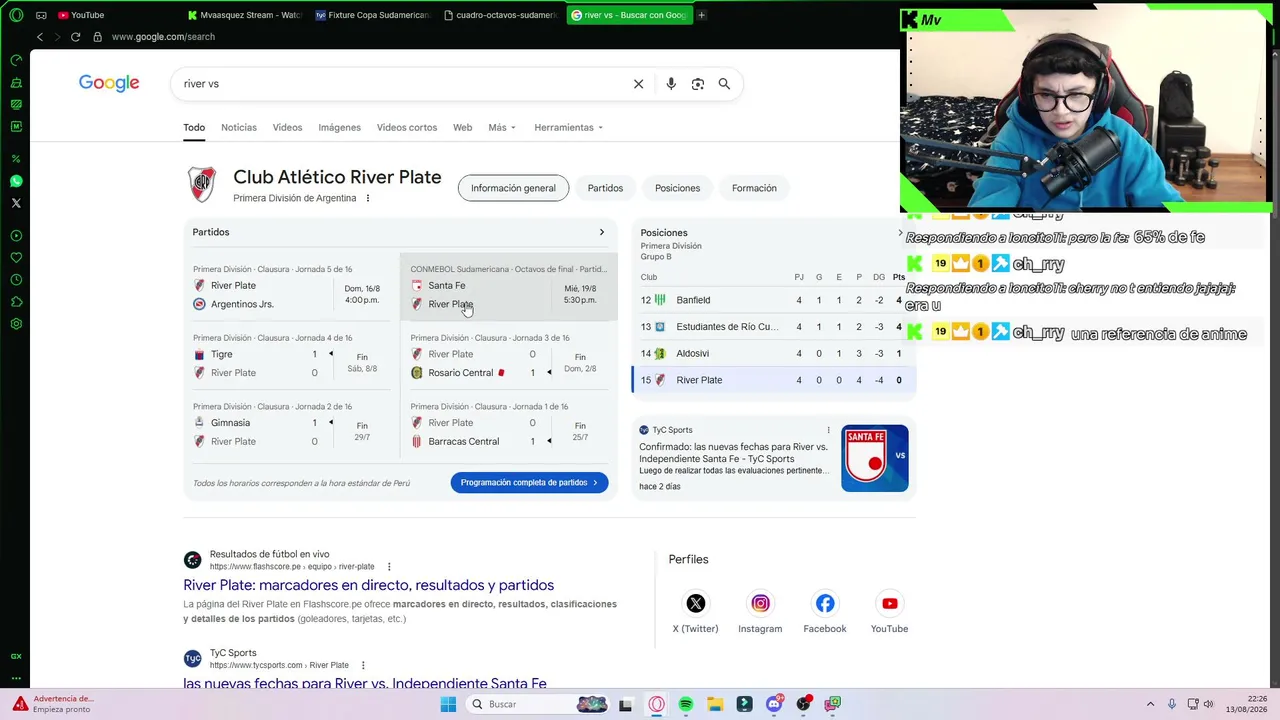1280x720 pixels.
Task: Open OBS Studio from taskbar
Action: pos(803,704)
